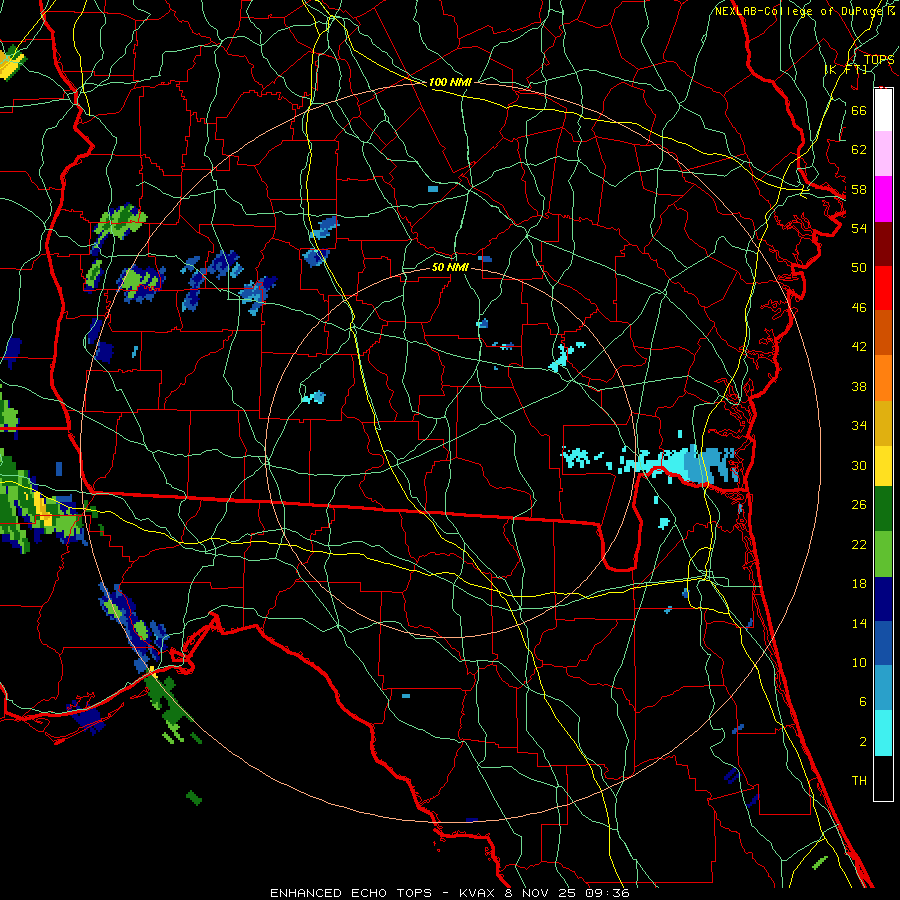
Task: Click the black threshold swatch beside TH
Action: [883, 778]
